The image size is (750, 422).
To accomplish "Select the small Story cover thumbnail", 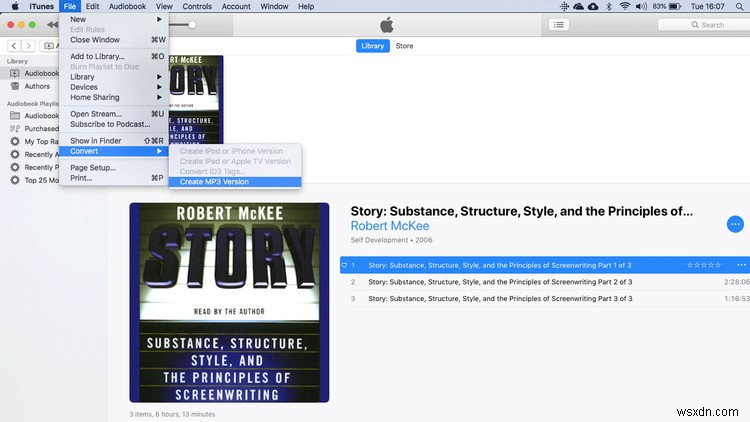I will click(x=196, y=100).
